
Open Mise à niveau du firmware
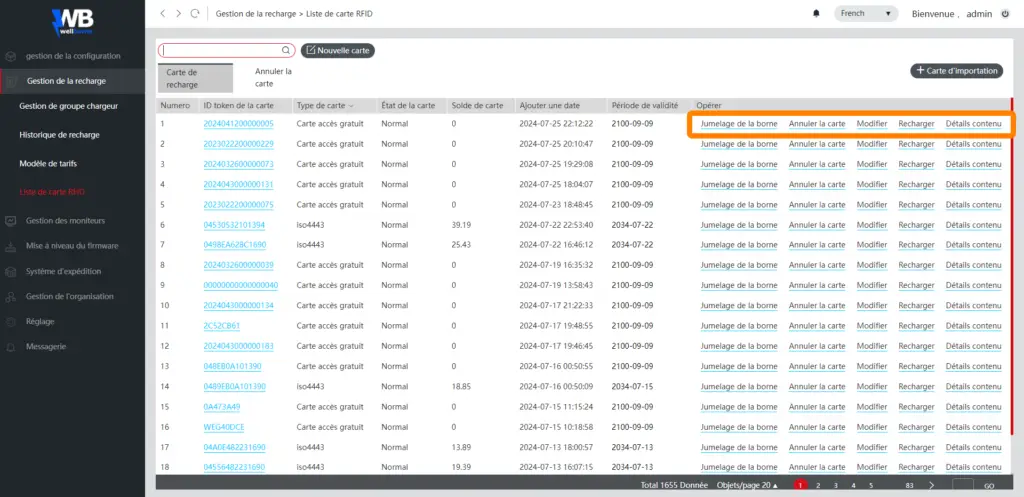[x=72, y=246]
